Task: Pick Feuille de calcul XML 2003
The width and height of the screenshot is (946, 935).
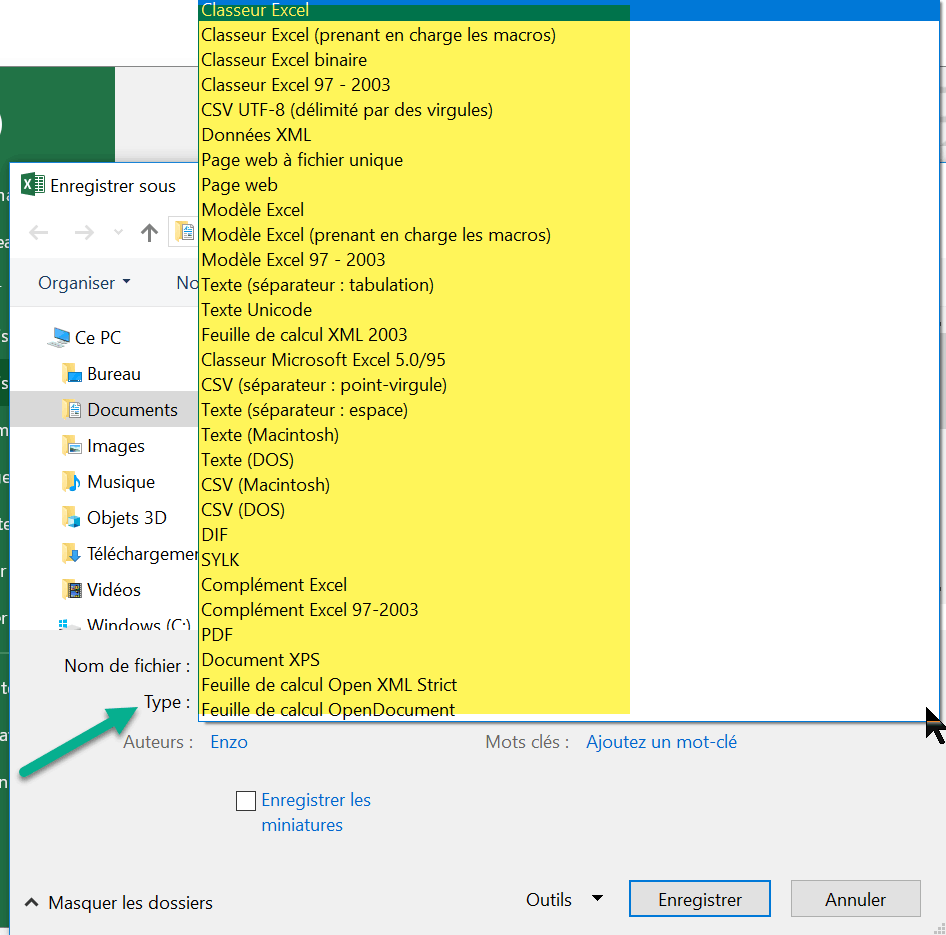Action: pos(568,335)
